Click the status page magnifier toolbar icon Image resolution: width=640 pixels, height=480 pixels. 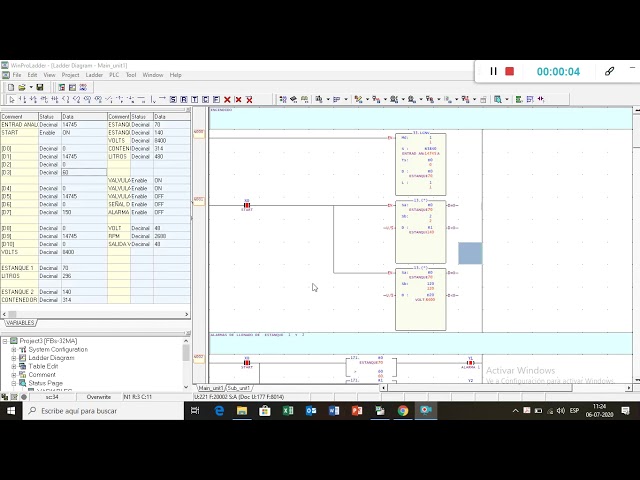point(498,99)
